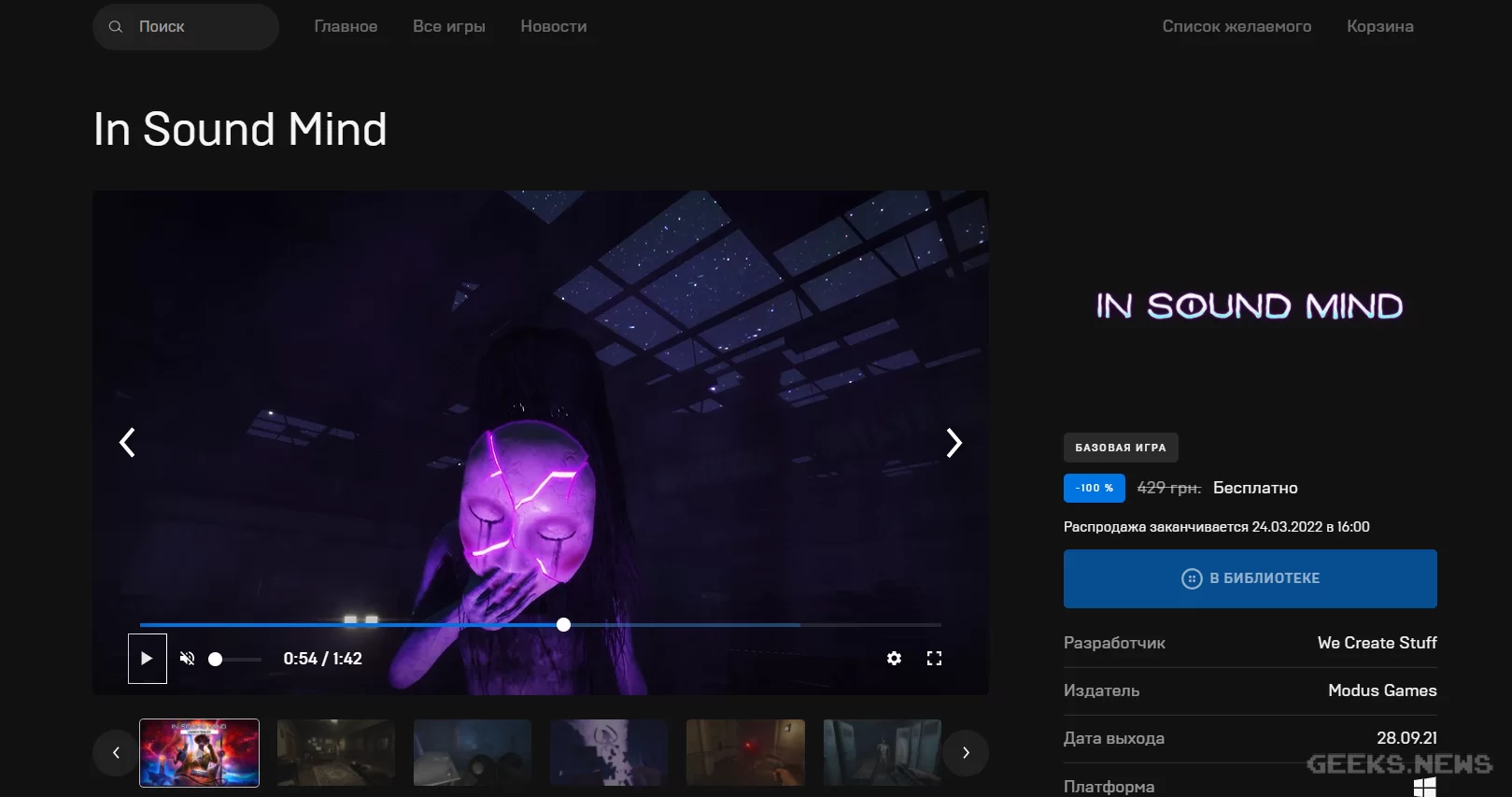
Task: Unmute the video sound
Action: [x=187, y=659]
